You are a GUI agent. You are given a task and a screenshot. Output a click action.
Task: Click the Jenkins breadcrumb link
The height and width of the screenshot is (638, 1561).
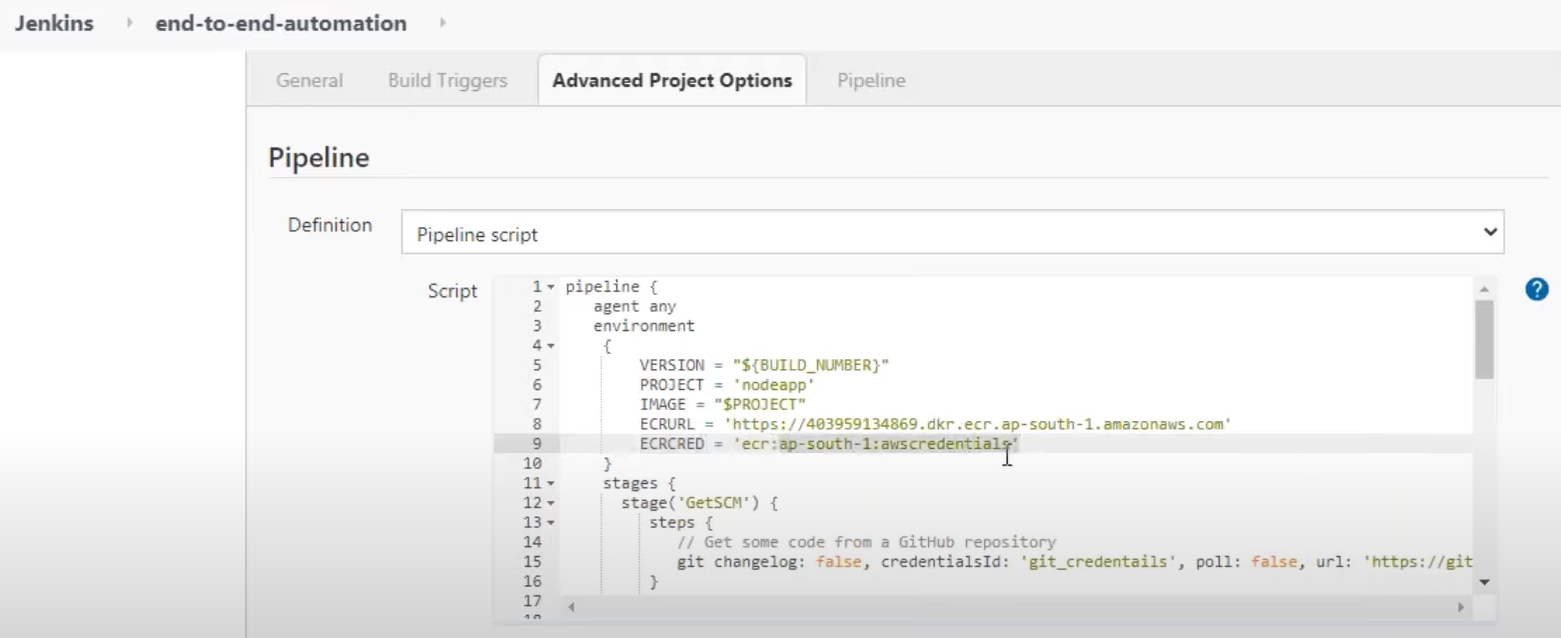coord(54,23)
